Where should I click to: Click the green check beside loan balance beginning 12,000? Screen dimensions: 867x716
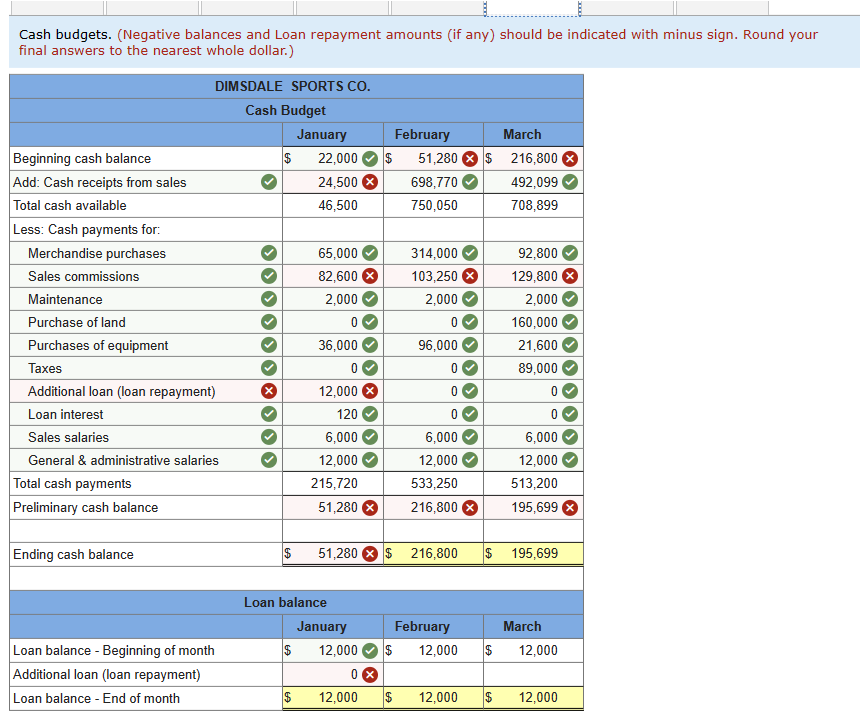[x=370, y=651]
